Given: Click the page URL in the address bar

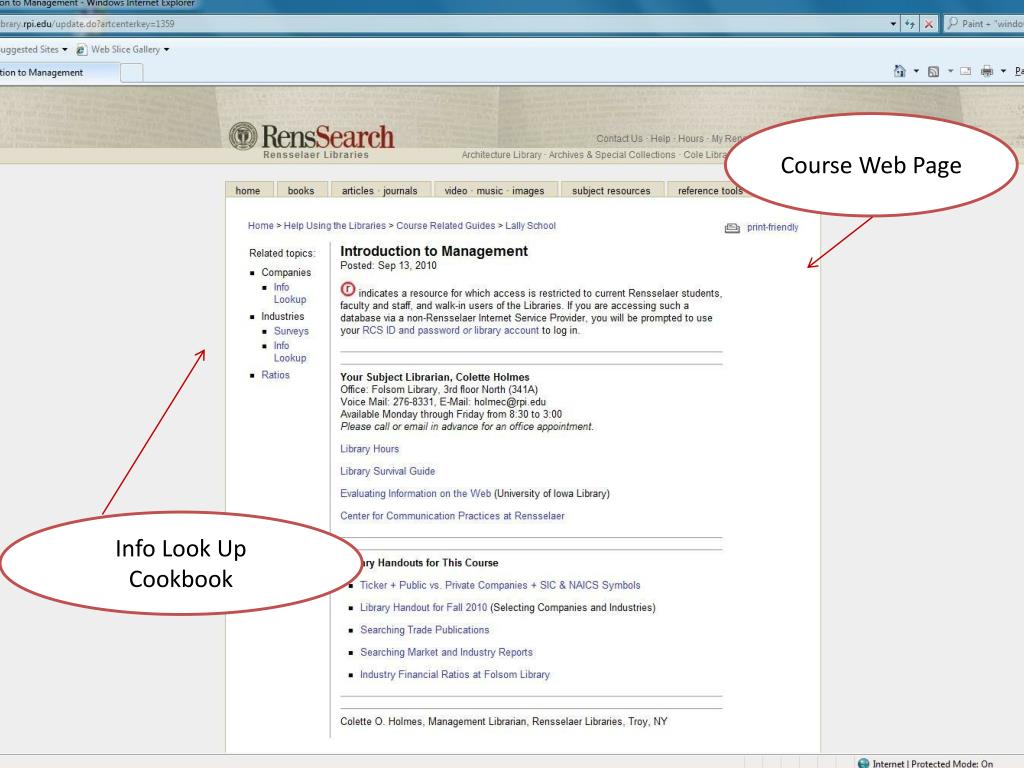Looking at the screenshot, I should [88, 24].
